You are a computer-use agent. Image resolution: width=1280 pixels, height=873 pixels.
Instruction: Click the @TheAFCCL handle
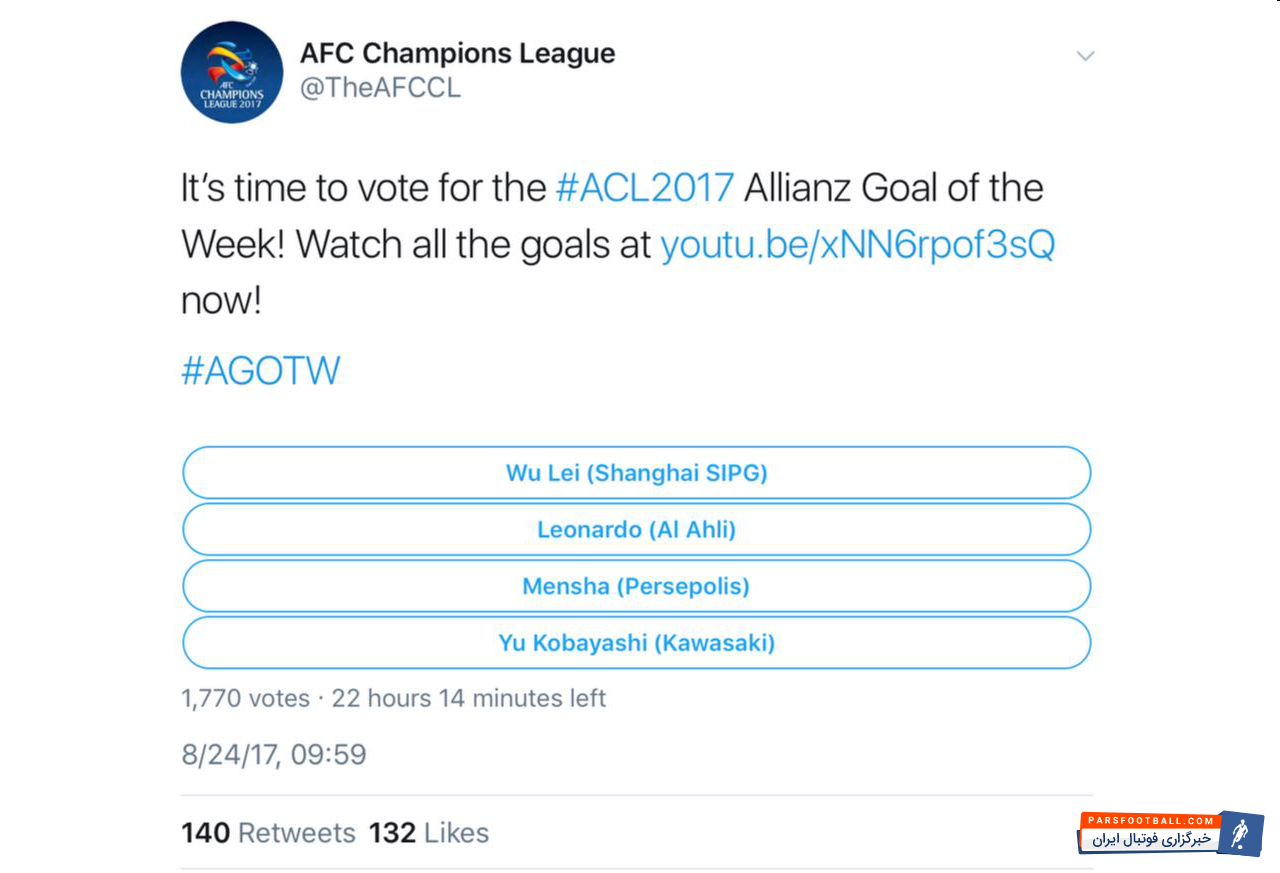(380, 88)
